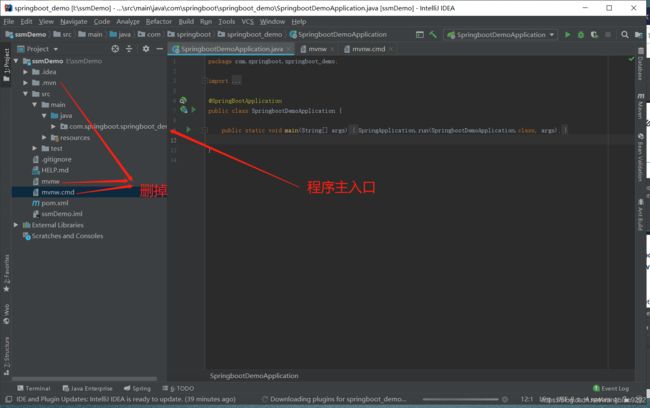Viewport: 650px width, 408px height.
Task: Open the Web tool window stripe
Action: coord(6,314)
